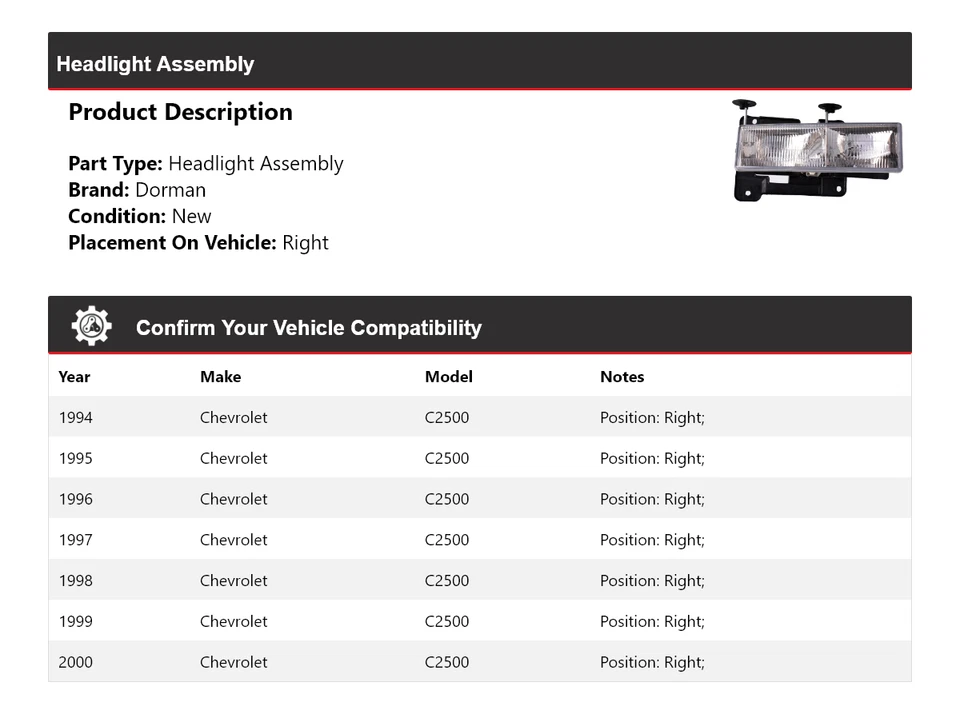Click Confirm Your Vehicle Compatibility heading
Image resolution: width=960 pixels, height=714 pixels.
308,328
